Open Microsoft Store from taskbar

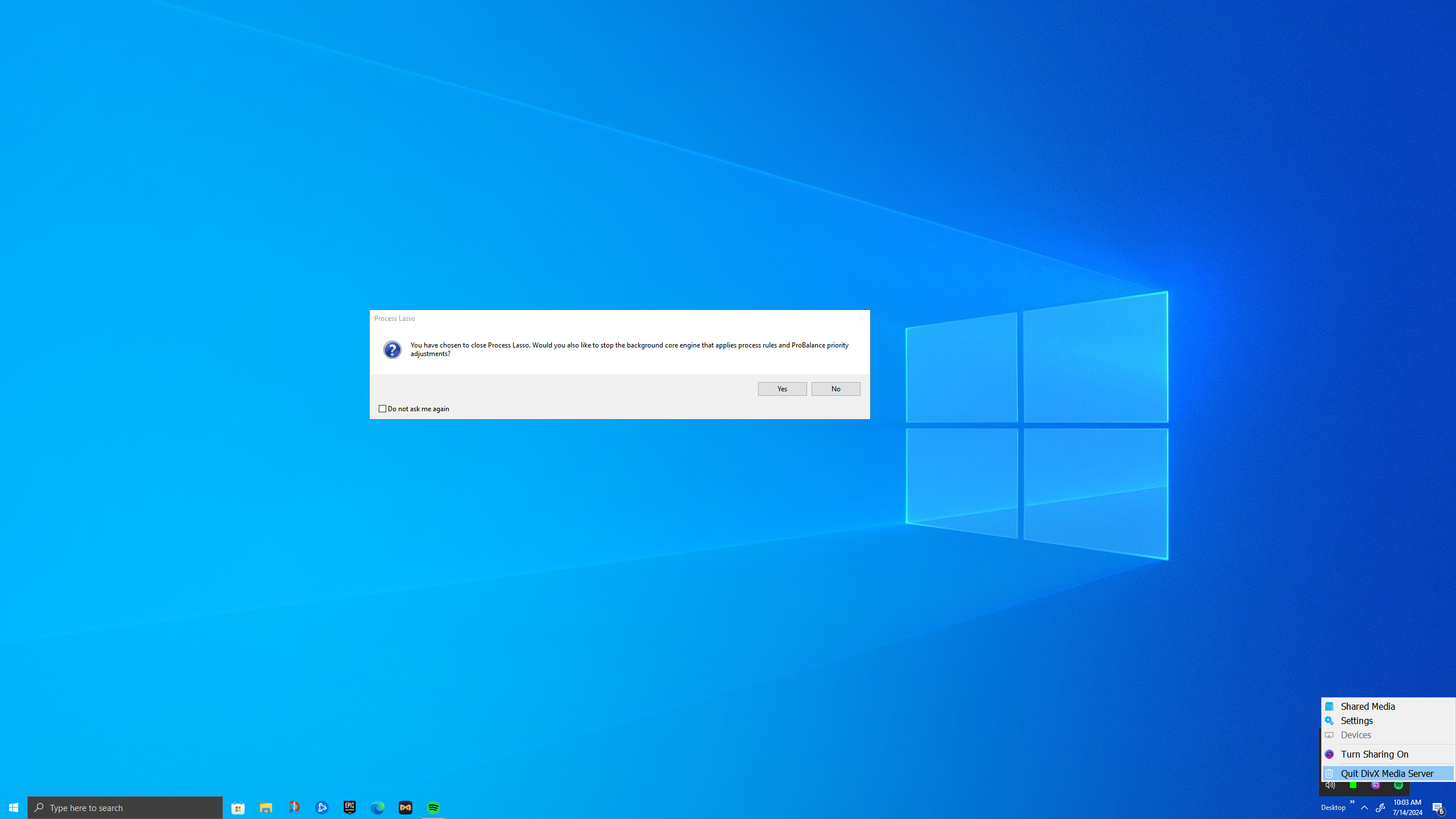pos(238,807)
